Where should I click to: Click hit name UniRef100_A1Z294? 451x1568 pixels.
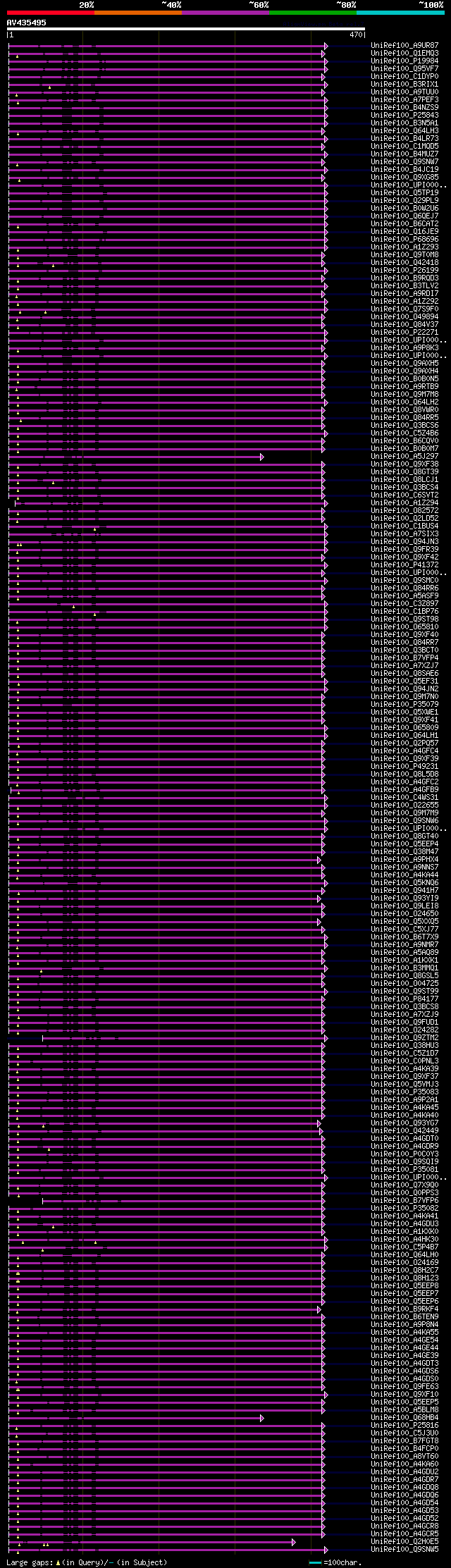tap(404, 503)
